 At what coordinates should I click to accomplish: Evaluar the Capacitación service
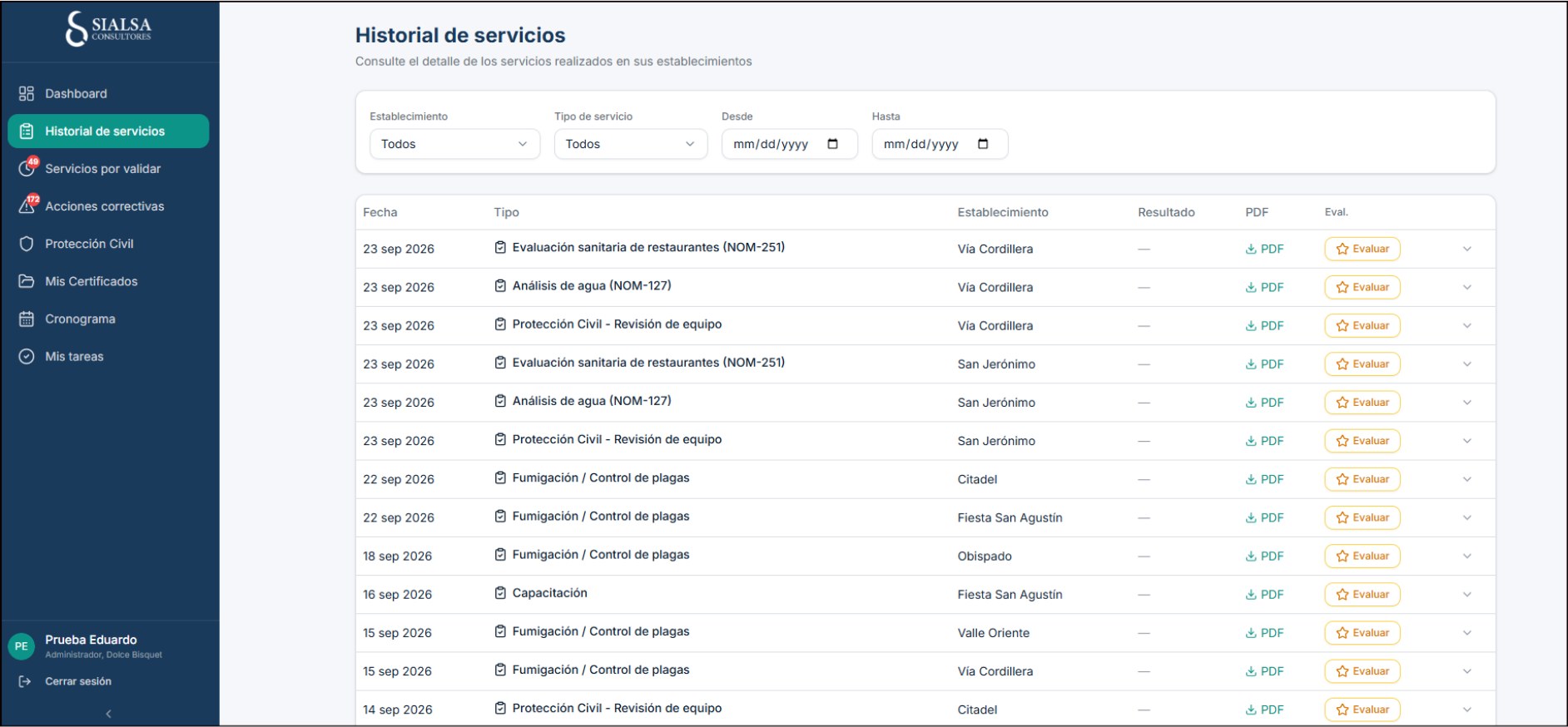1362,595
